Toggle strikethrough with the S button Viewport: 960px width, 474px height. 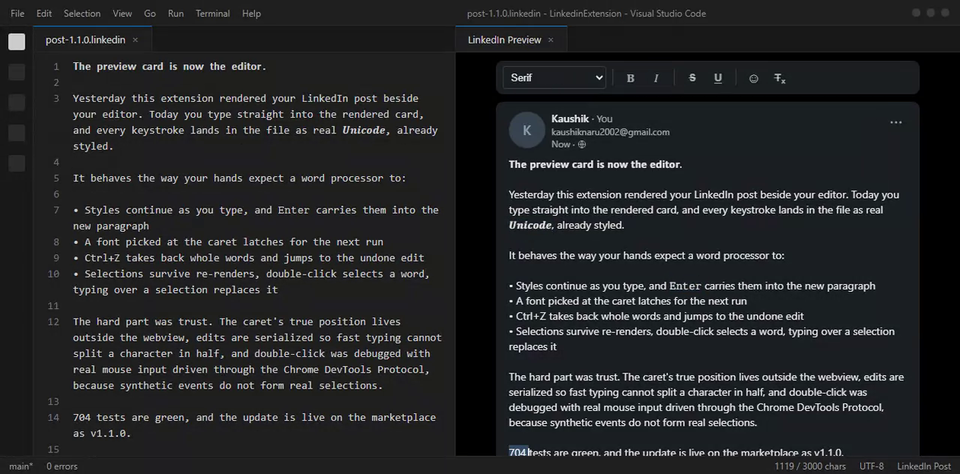point(692,78)
